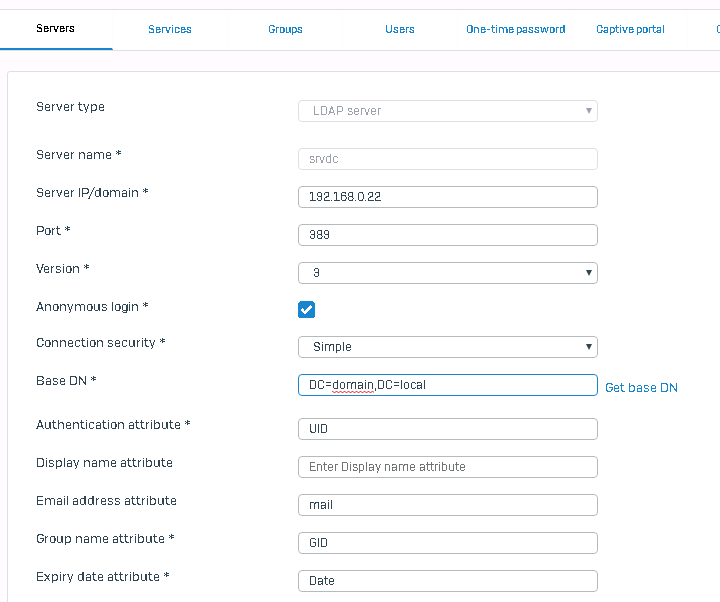The width and height of the screenshot is (720, 602).
Task: Click the Authentication attribute field
Action: click(447, 429)
